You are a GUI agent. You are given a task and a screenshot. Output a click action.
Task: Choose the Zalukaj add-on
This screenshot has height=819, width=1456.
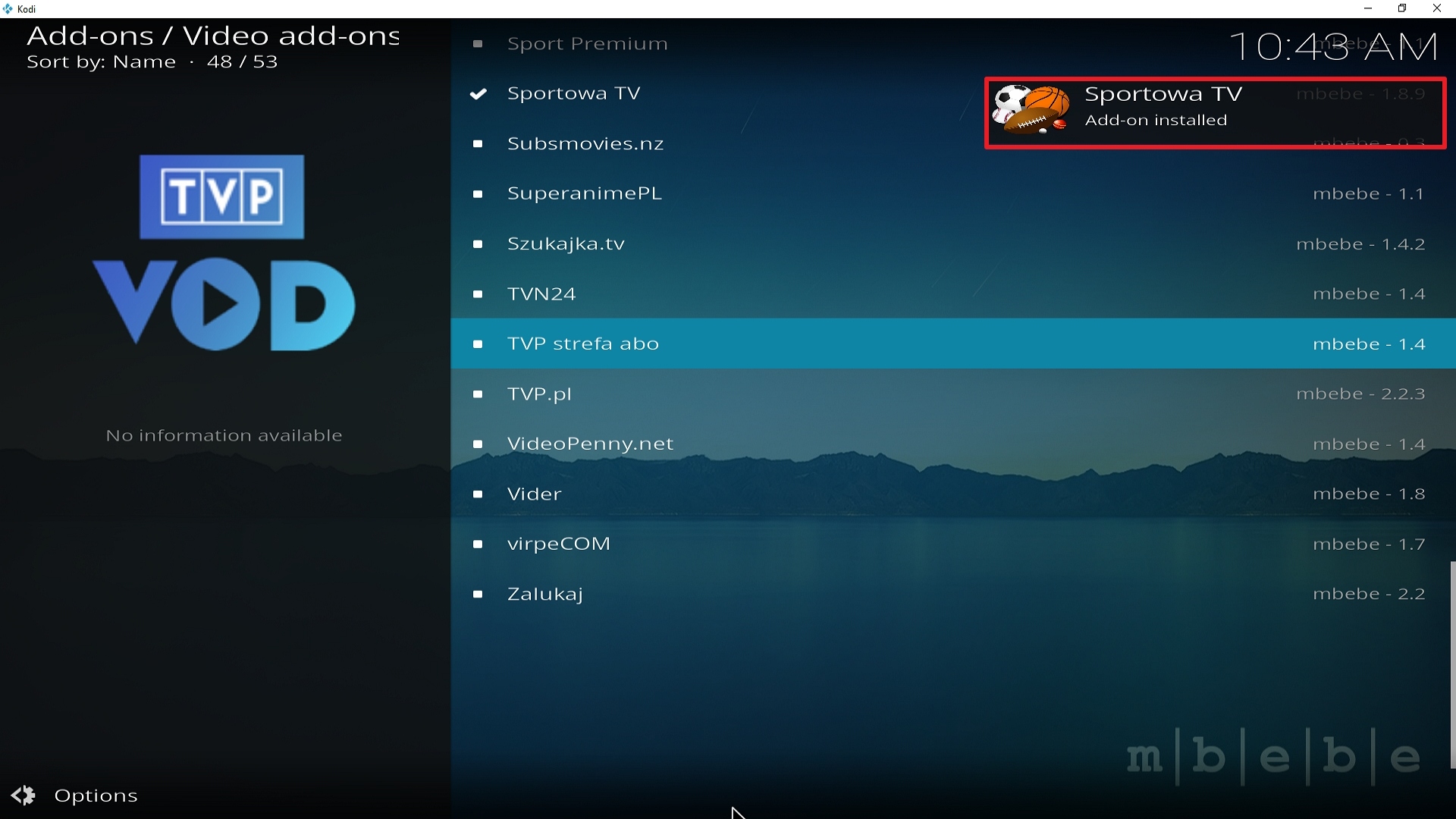coord(953,594)
